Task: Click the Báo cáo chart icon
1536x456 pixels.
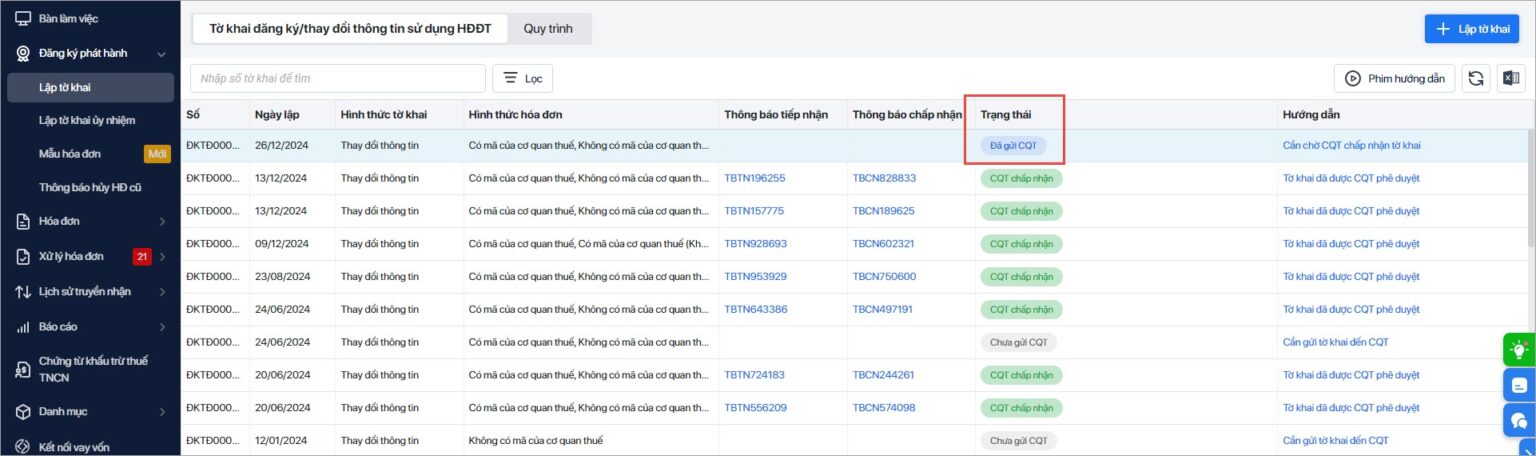Action: (23, 327)
